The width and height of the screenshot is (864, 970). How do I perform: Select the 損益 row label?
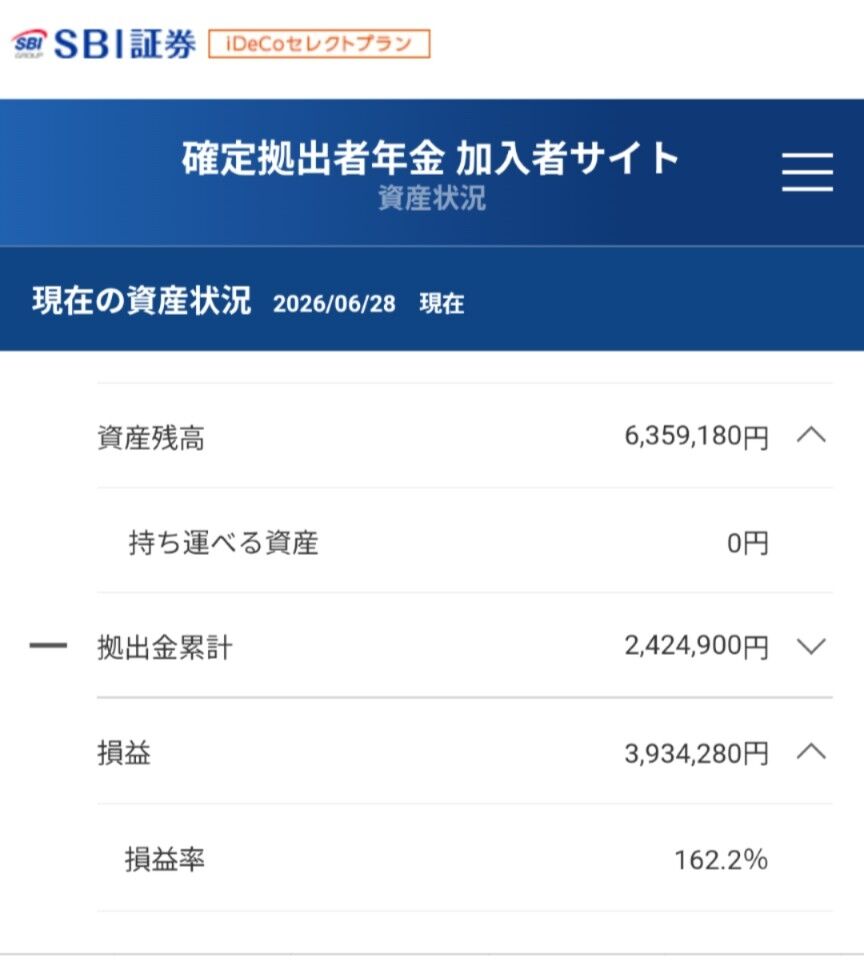[x=124, y=753]
